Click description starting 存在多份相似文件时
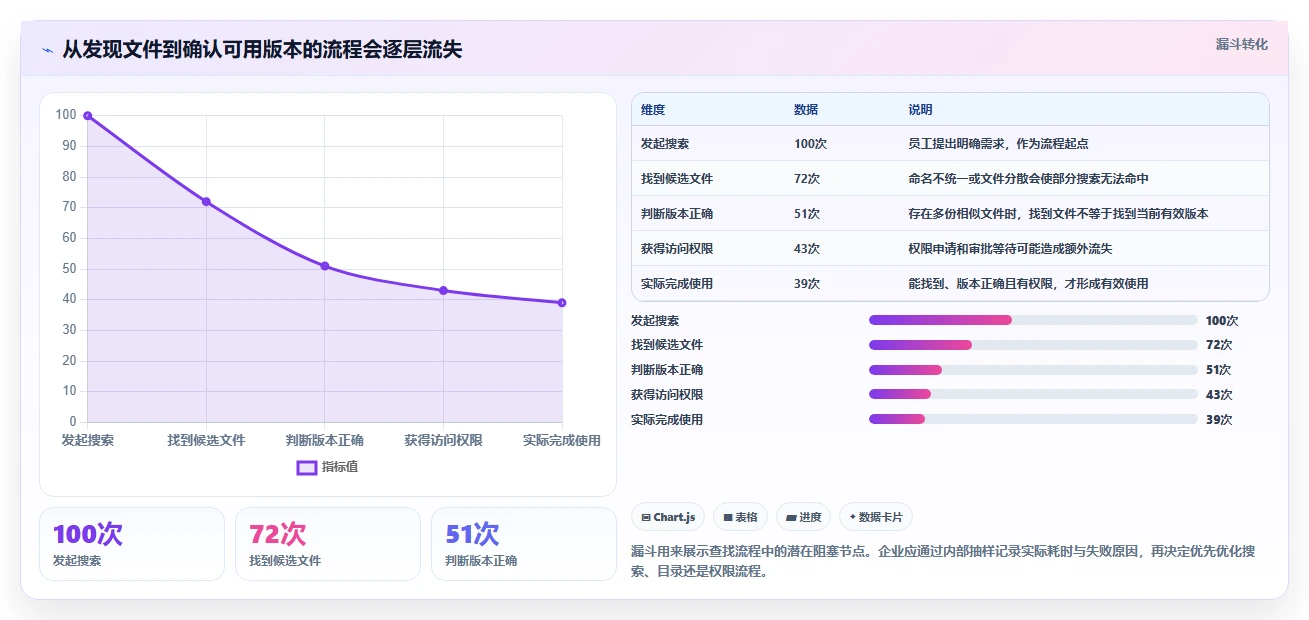This screenshot has width=1309, height=620. (1058, 214)
